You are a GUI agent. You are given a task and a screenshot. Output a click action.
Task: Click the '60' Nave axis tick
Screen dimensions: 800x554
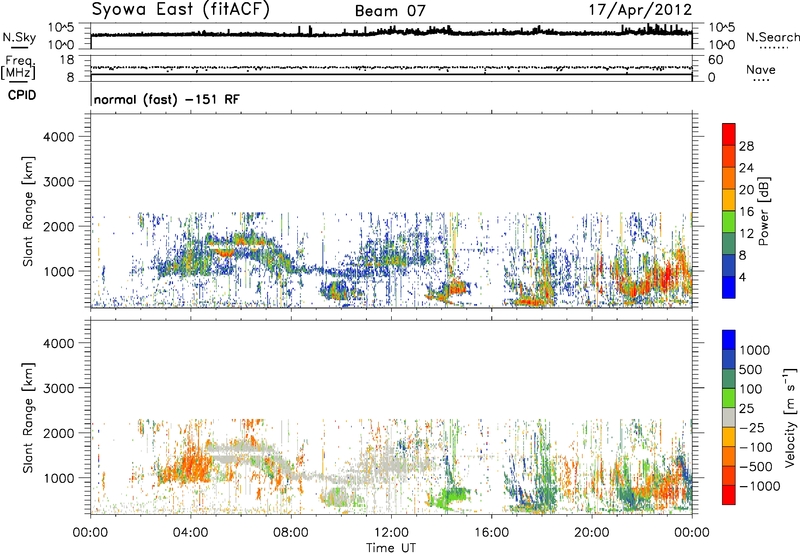[715, 60]
